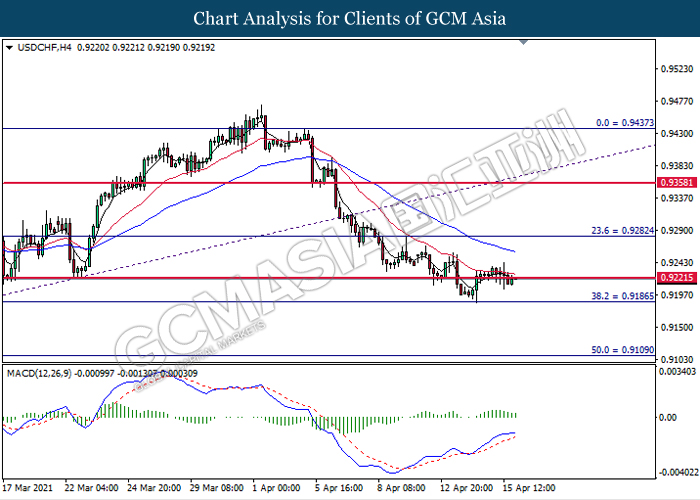Click the 0.92430 price scale value

click(677, 262)
